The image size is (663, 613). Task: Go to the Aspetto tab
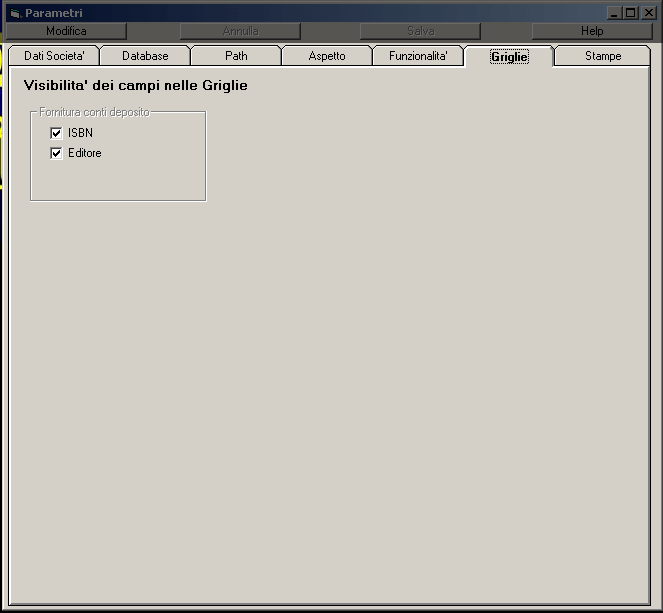click(327, 56)
